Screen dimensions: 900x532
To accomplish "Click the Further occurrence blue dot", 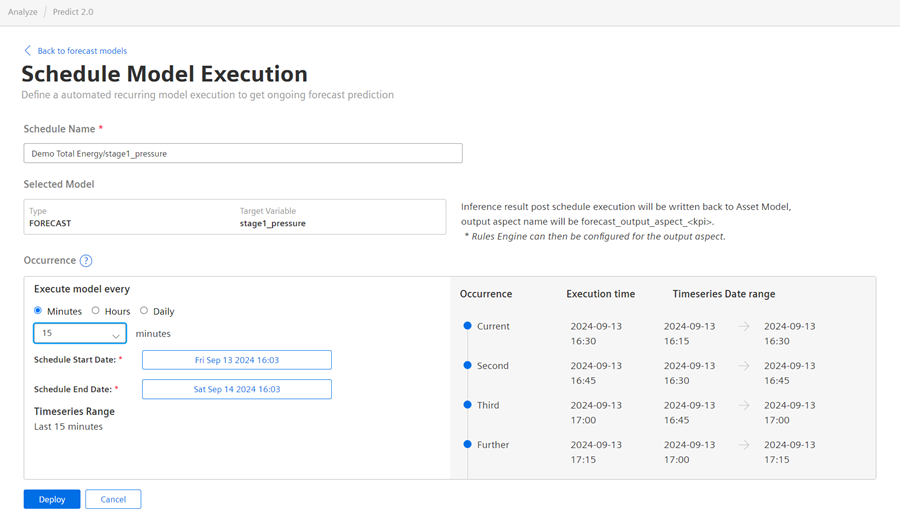I will pyautogui.click(x=467, y=444).
